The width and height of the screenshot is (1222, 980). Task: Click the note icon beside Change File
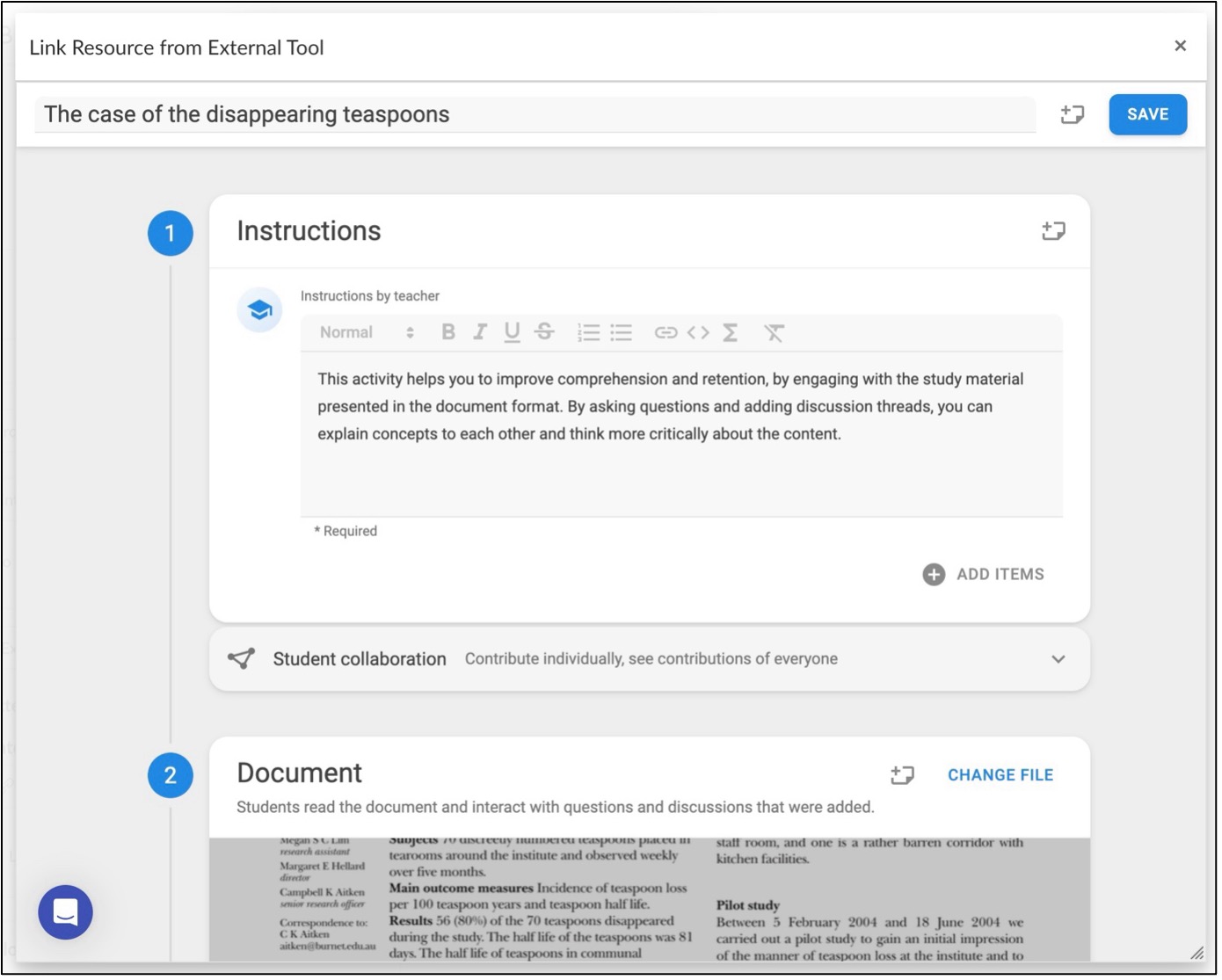(902, 774)
